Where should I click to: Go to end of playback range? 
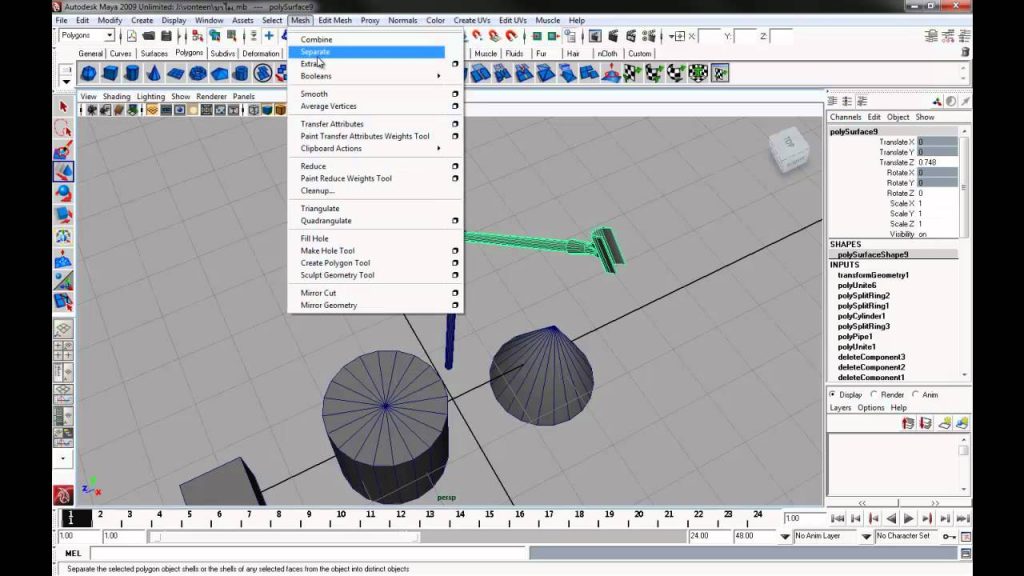[x=963, y=519]
